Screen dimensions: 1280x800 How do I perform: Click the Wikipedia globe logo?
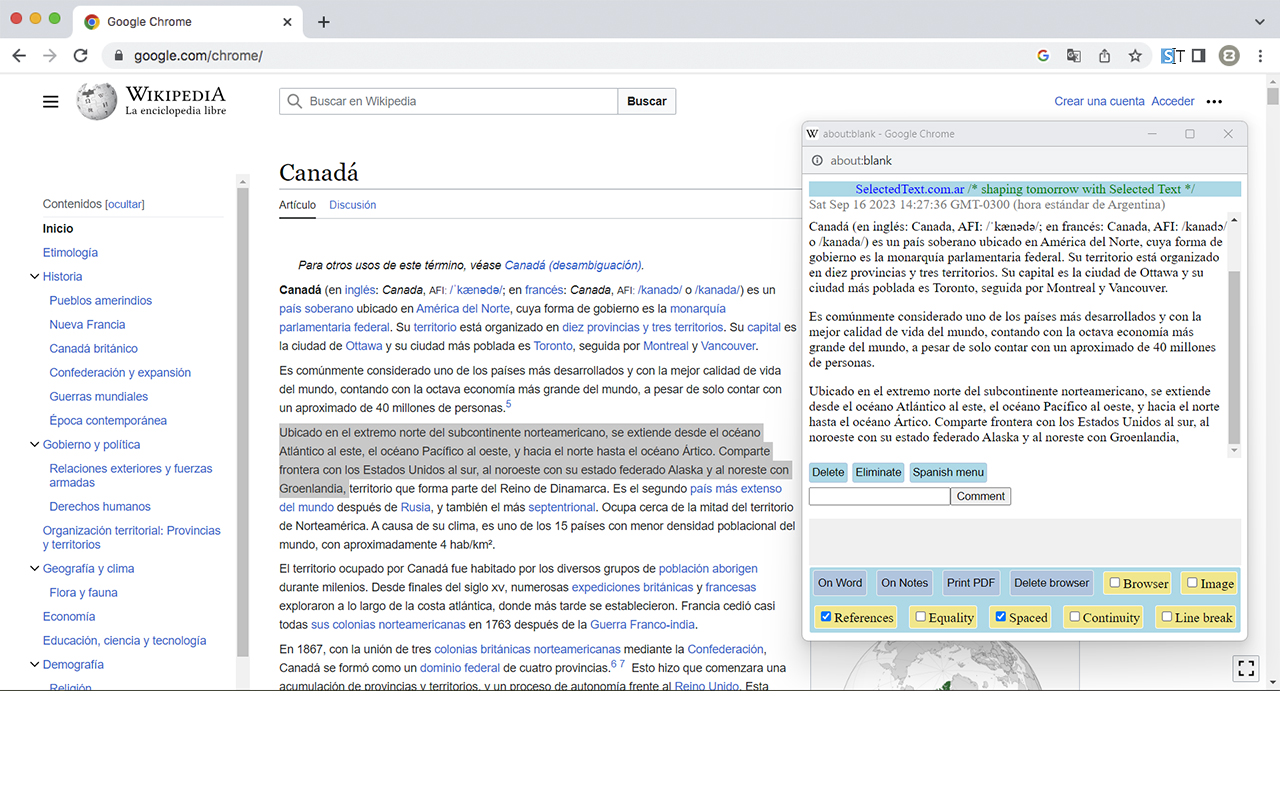97,101
